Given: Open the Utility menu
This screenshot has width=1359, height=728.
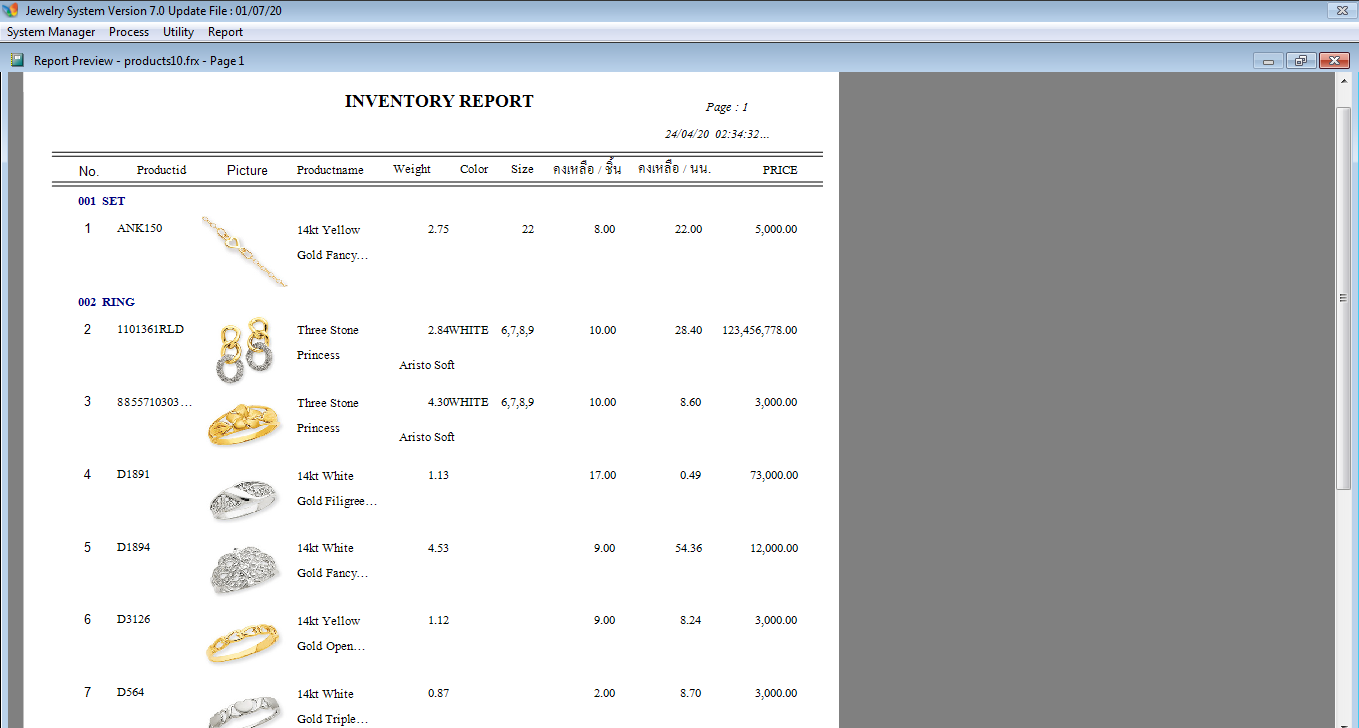Looking at the screenshot, I should pos(179,32).
